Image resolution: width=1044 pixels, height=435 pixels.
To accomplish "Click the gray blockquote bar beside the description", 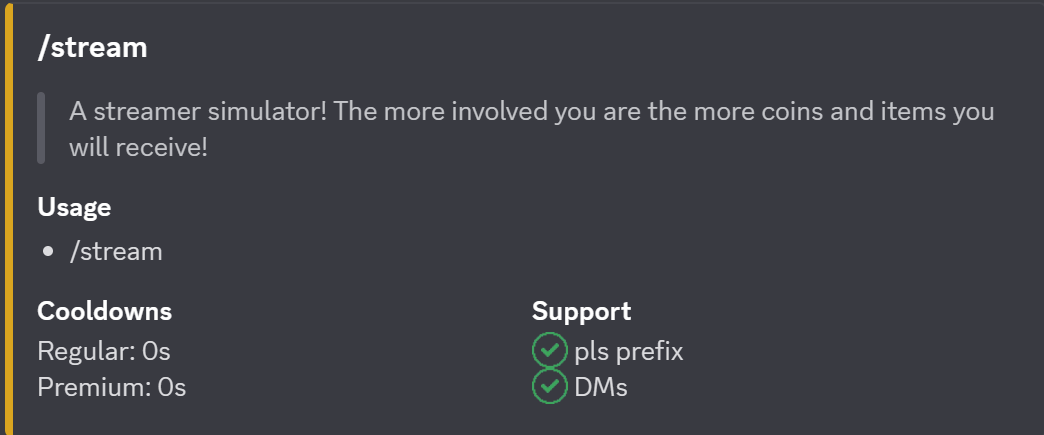I will point(41,128).
